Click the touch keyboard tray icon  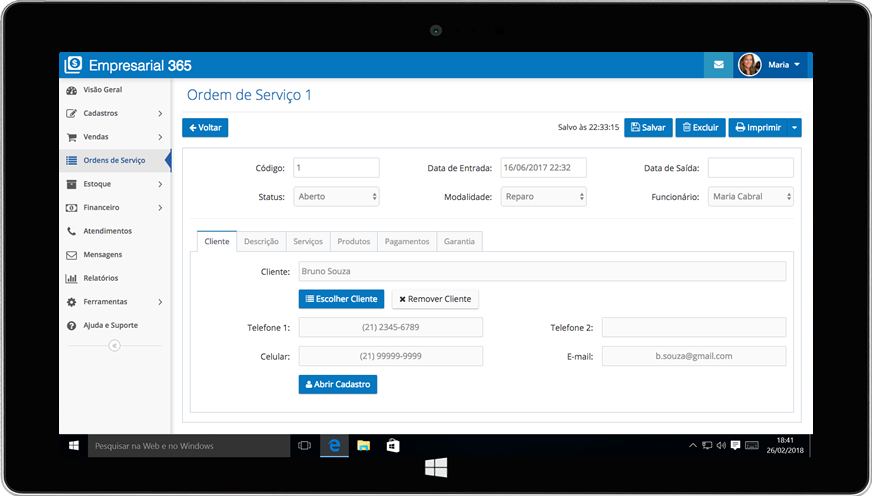[x=752, y=445]
